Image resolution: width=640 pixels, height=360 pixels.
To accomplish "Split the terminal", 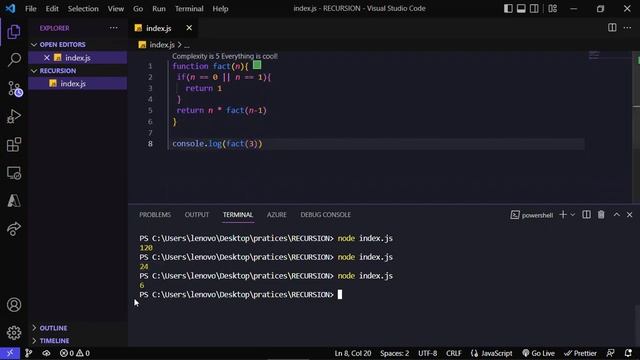I will tap(587, 215).
